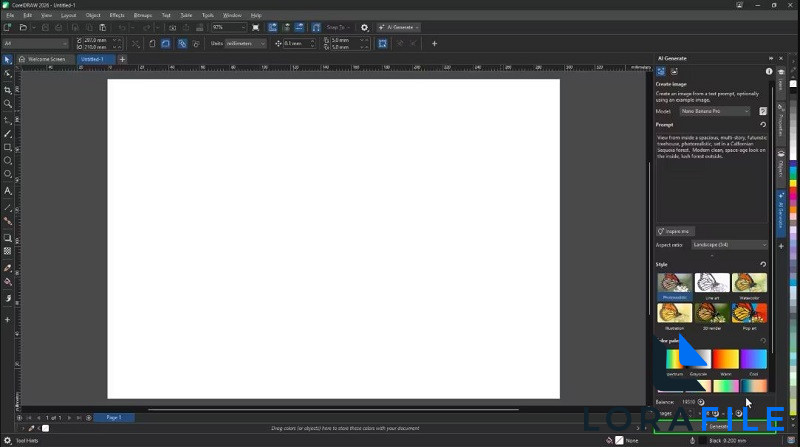Select the Polygon tool
Image resolution: width=800 pixels, height=447 pixels.
(x=7, y=174)
